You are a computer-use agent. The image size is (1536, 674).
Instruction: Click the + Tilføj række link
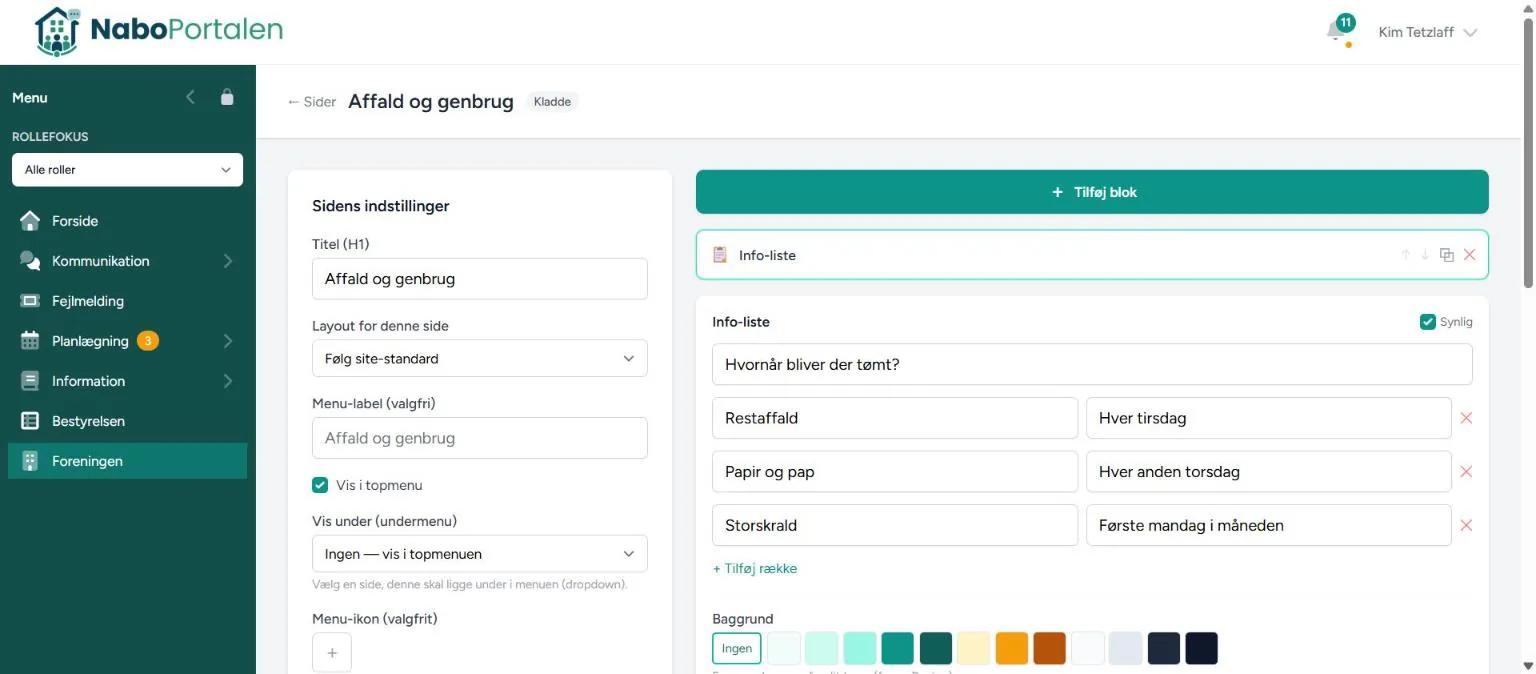coord(755,568)
